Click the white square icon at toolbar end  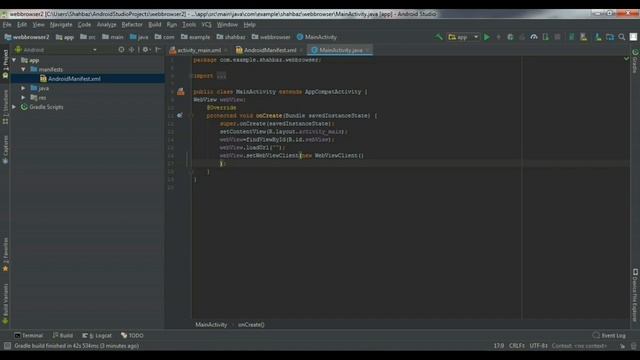pyautogui.click(x=633, y=37)
